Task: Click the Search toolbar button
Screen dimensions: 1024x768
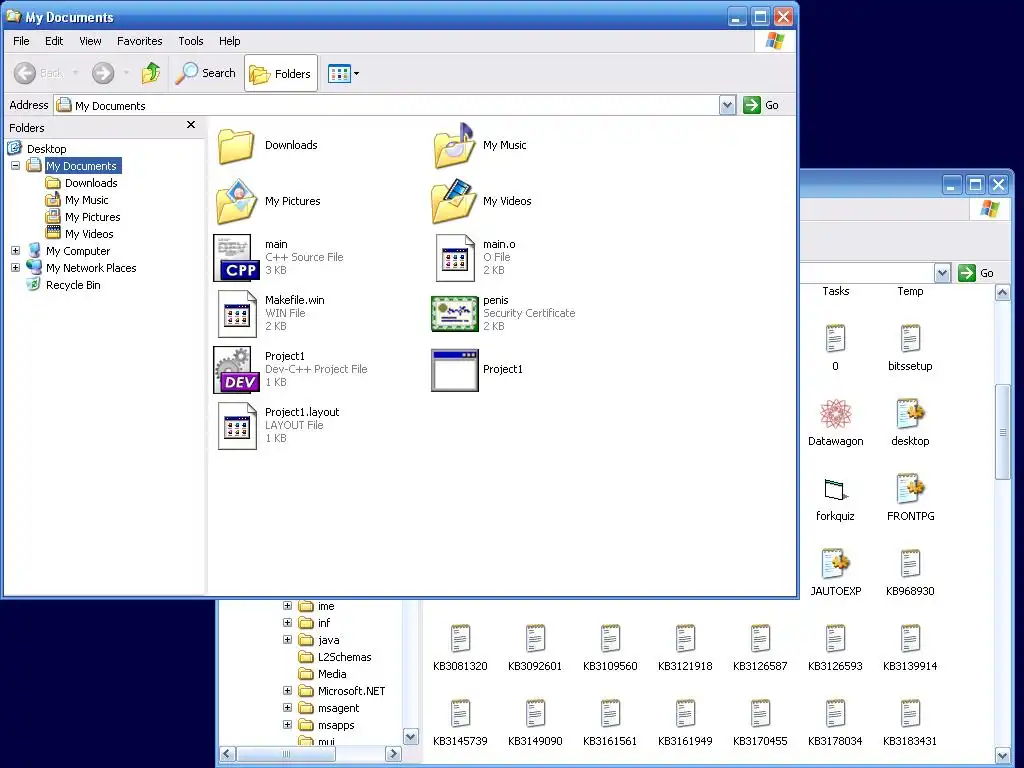Action: (206, 73)
